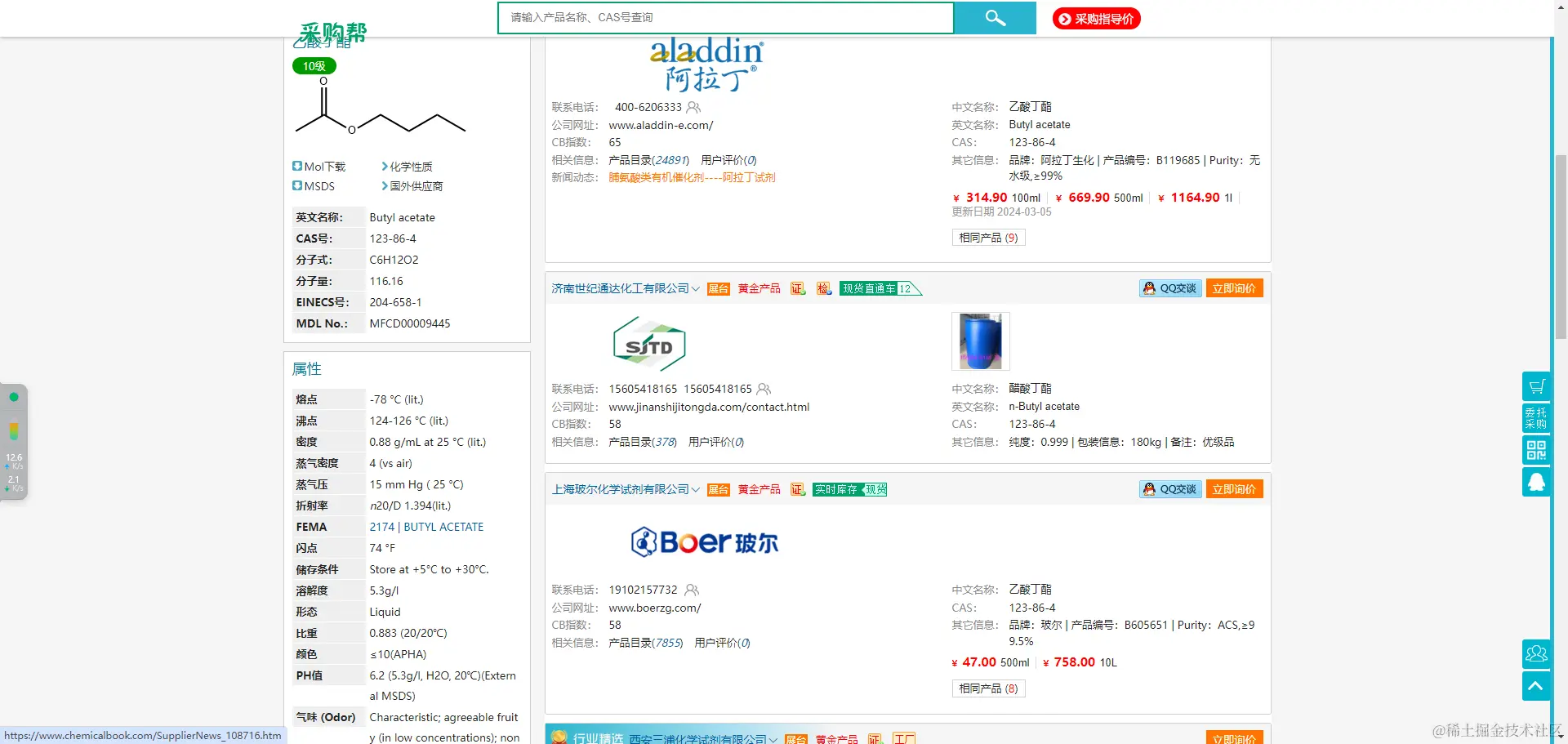Open the Boer 玻尔 logo
This screenshot has height=744, width=1568.
[x=704, y=541]
